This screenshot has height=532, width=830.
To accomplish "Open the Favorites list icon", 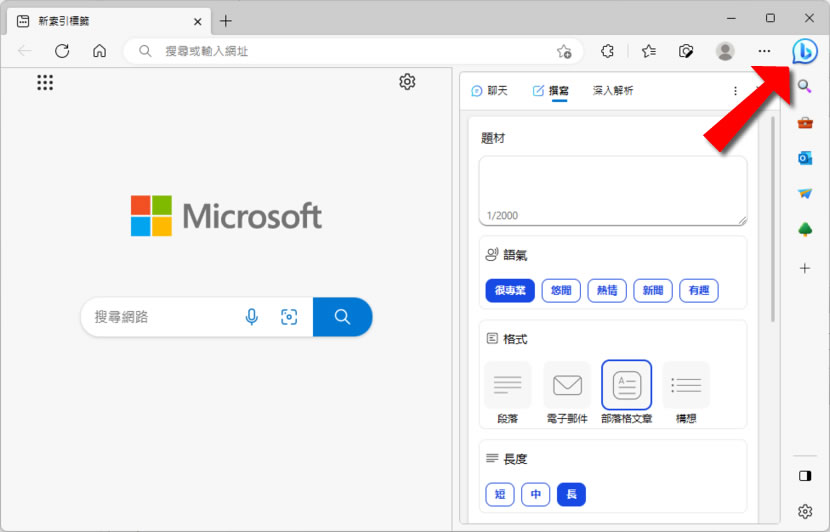I will tap(648, 51).
